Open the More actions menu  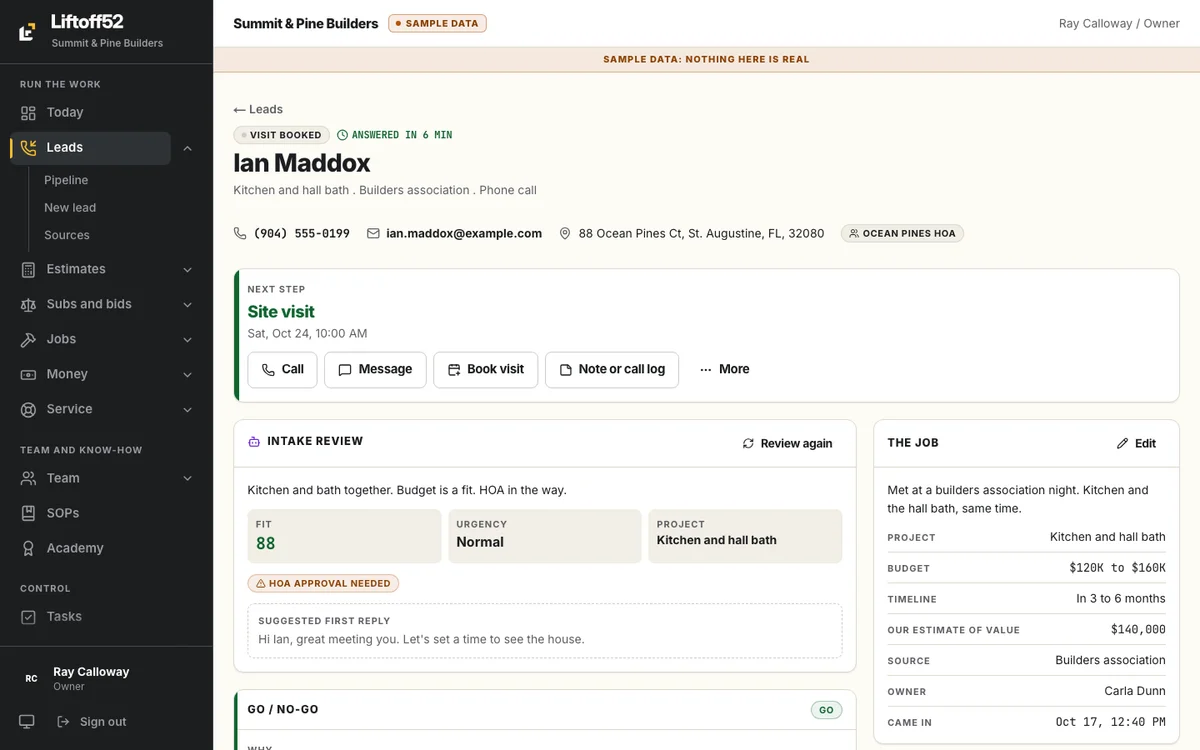[x=724, y=369]
